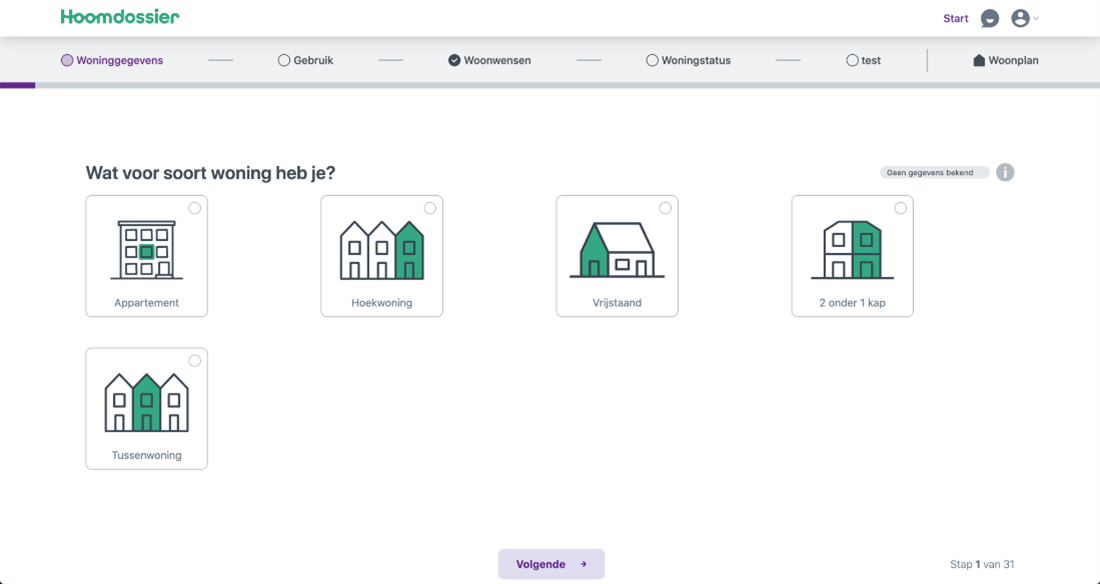Follow the Start link in header
The image size is (1100, 584).
(x=955, y=18)
